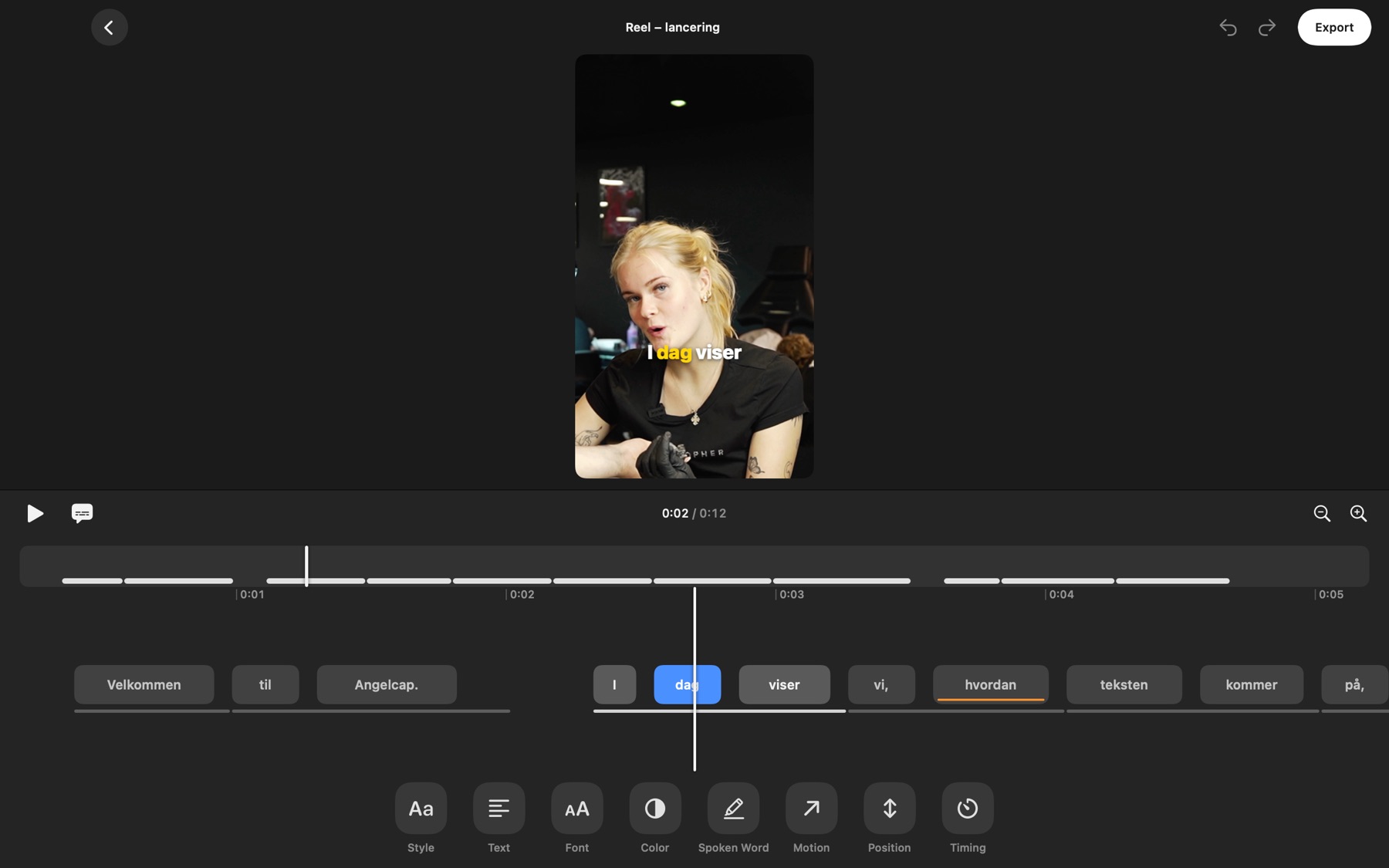Export the reel
1389x868 pixels.
1333,27
